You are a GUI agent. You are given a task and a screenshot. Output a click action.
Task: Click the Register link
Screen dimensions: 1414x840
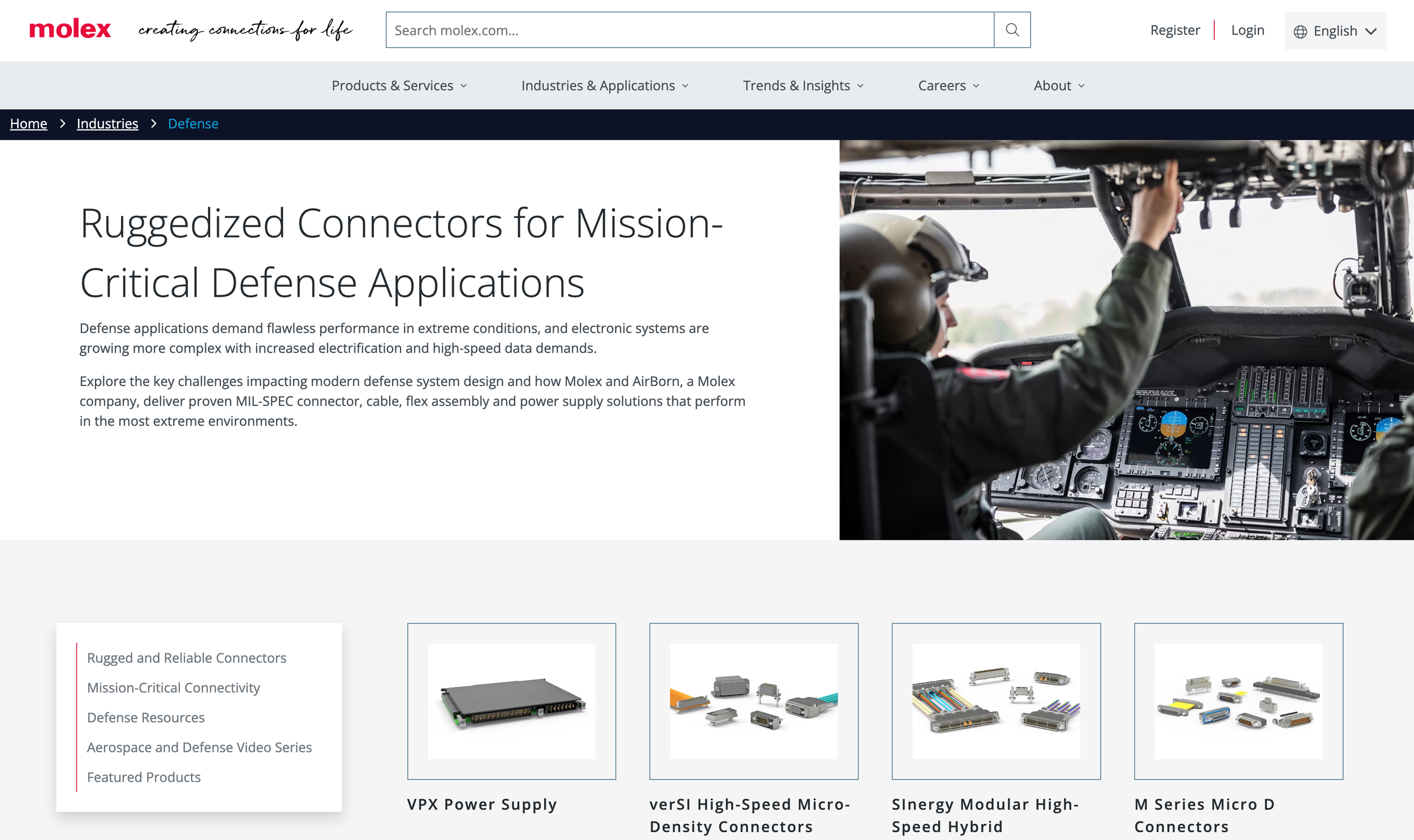click(1174, 30)
